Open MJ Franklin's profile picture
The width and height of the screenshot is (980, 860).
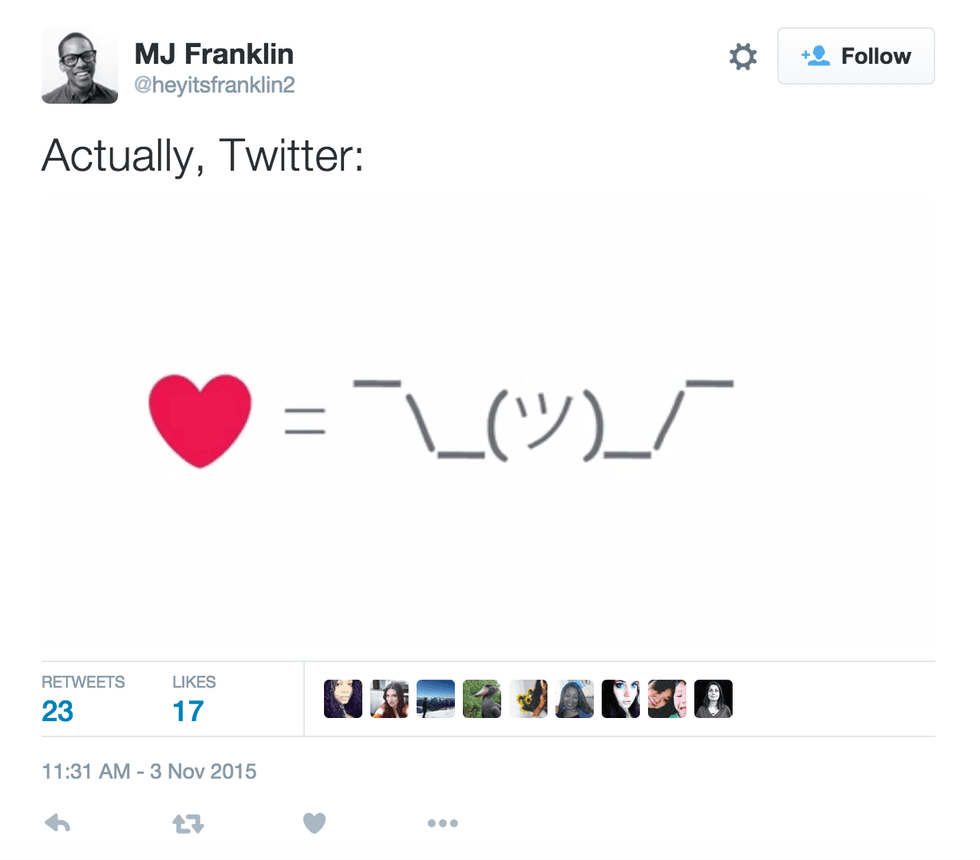coord(79,65)
